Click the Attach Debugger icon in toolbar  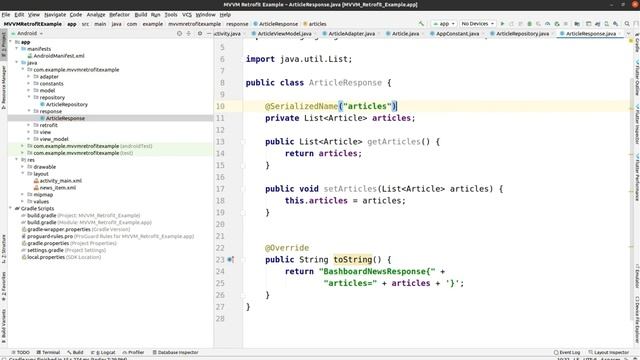[557, 24]
